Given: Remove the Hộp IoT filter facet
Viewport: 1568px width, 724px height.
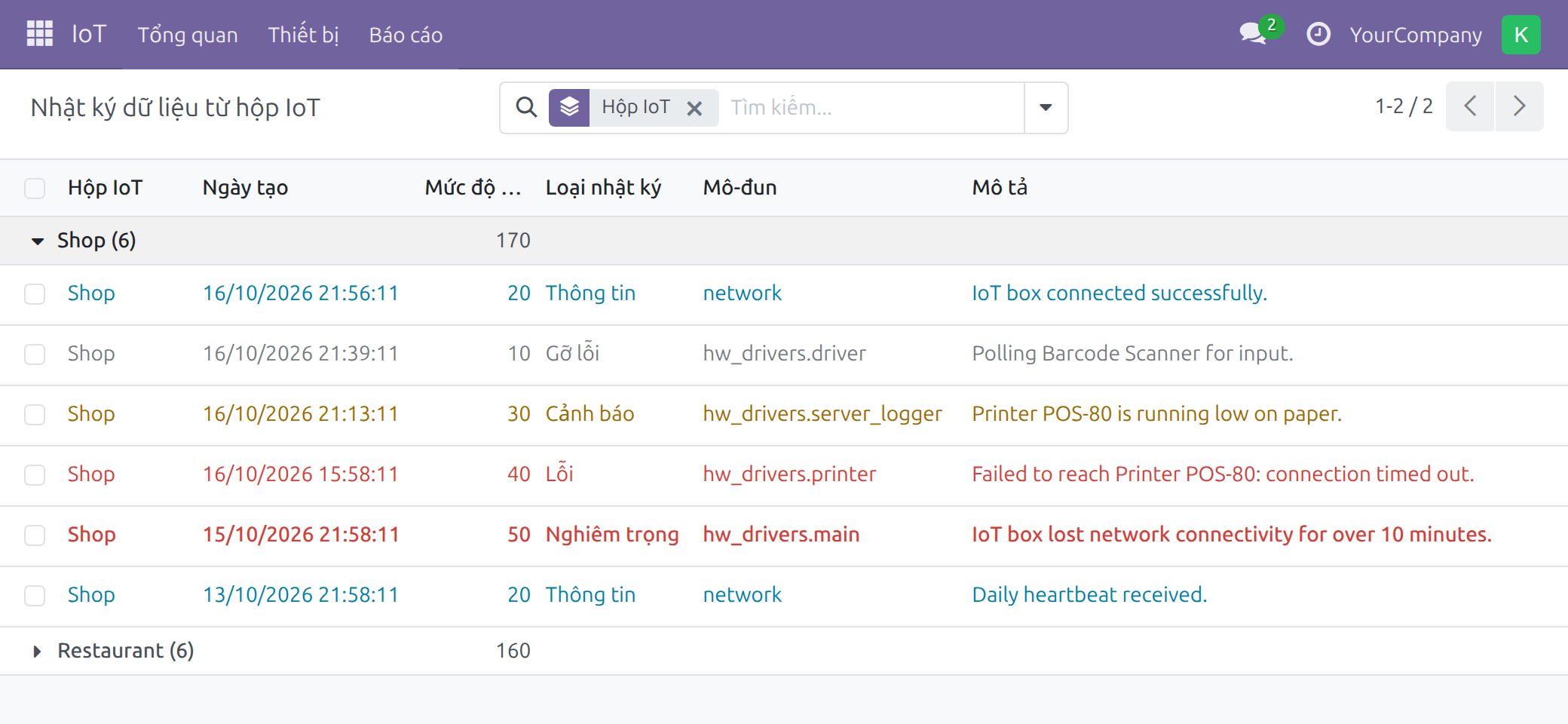Looking at the screenshot, I should (x=694, y=109).
